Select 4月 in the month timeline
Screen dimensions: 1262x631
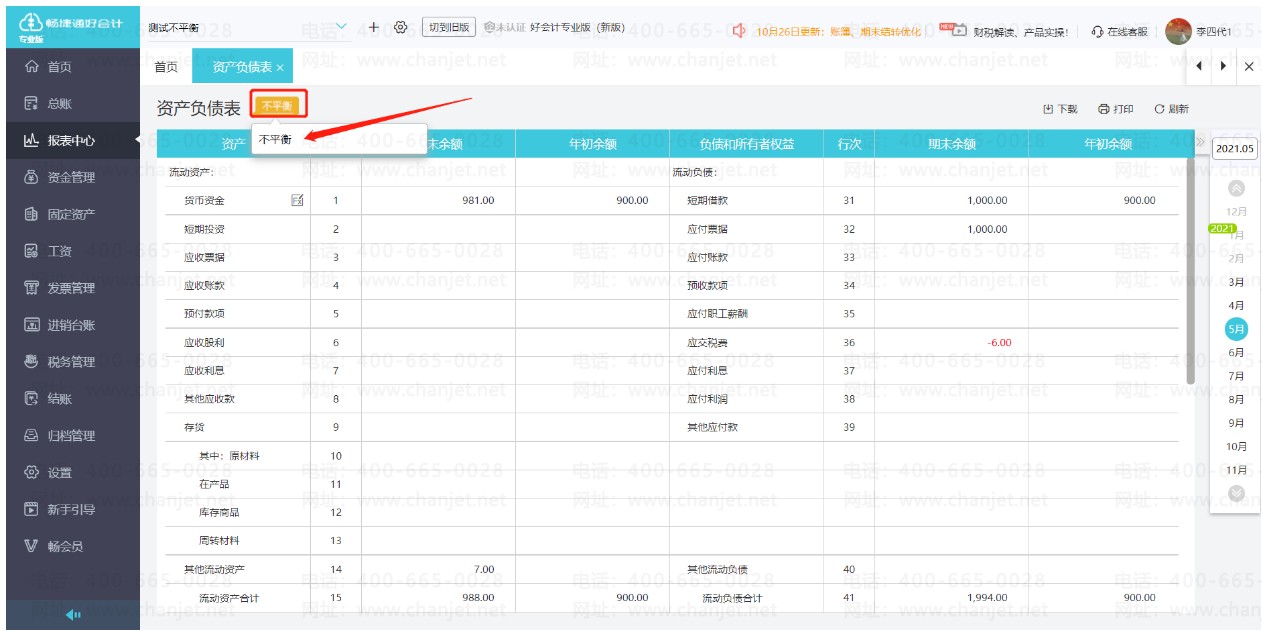1237,305
